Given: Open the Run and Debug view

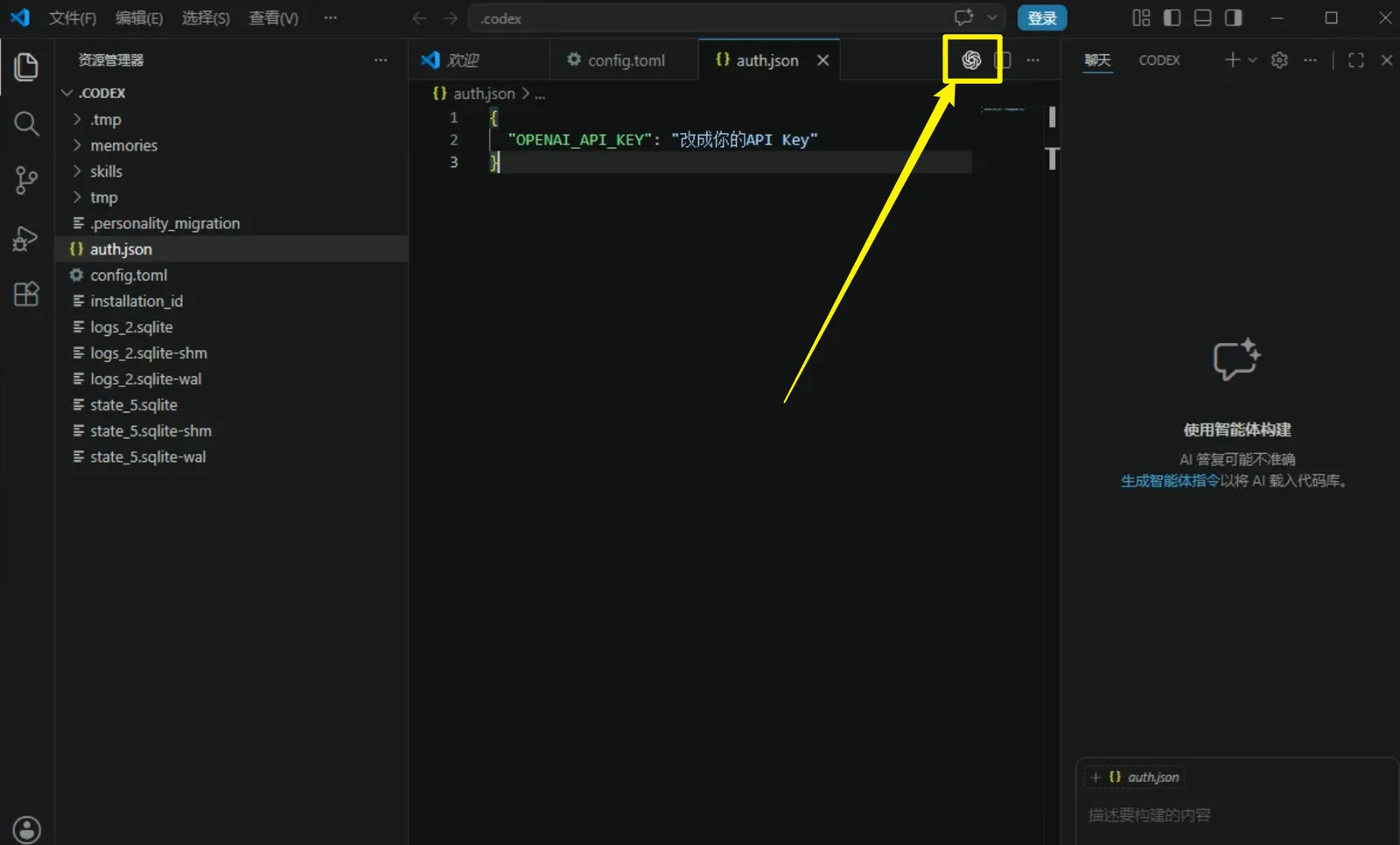Looking at the screenshot, I should point(26,238).
